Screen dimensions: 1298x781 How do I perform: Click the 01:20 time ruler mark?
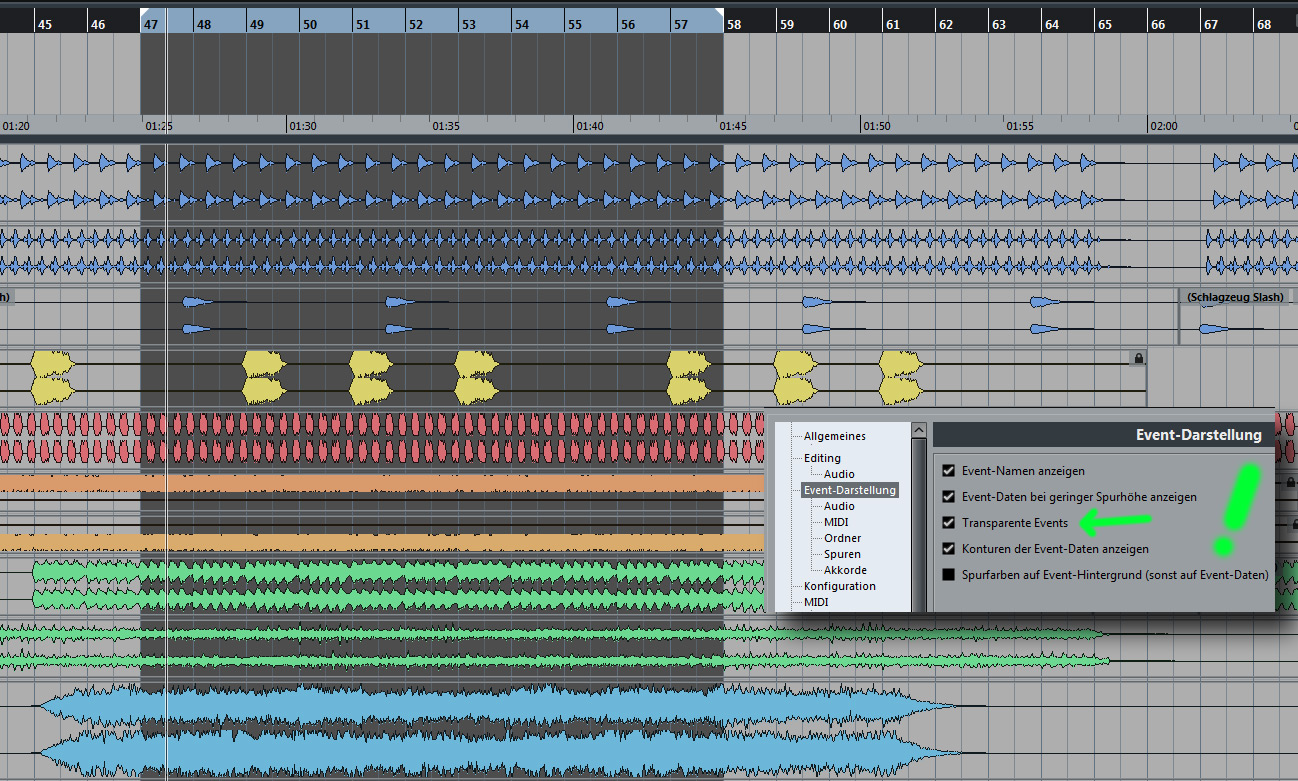coord(16,126)
